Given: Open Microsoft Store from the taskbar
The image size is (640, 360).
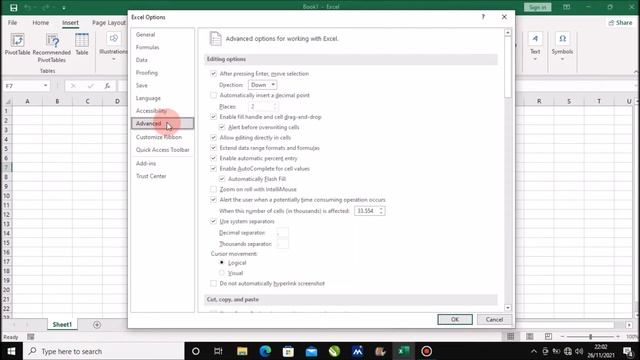Looking at the screenshot, I should (288, 351).
